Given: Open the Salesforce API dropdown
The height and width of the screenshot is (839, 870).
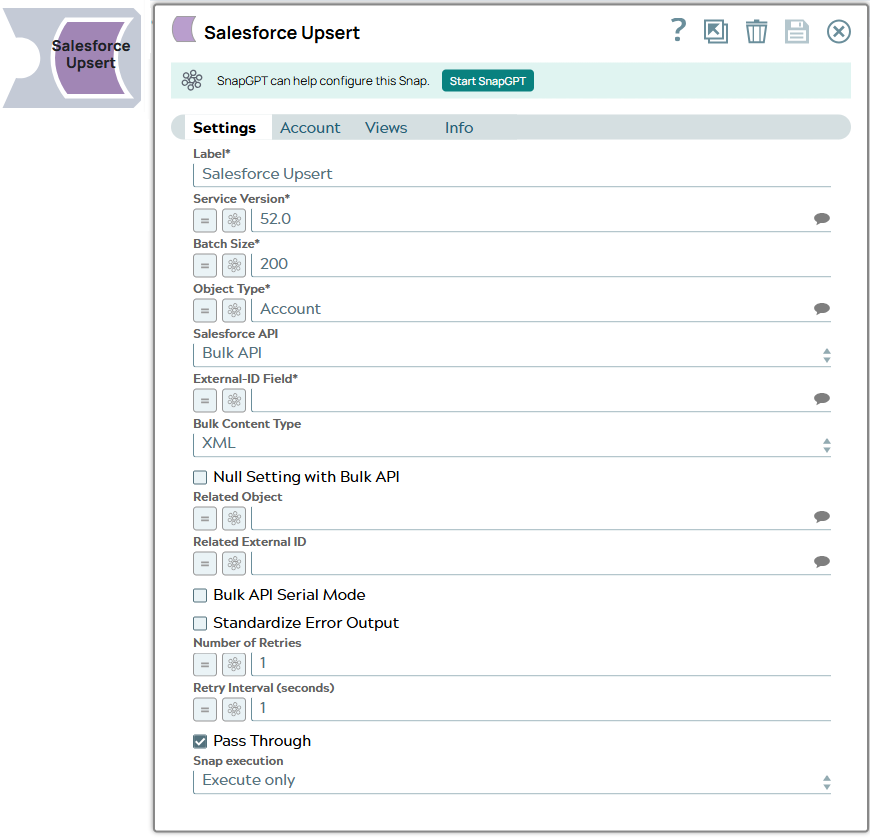Looking at the screenshot, I should click(512, 354).
